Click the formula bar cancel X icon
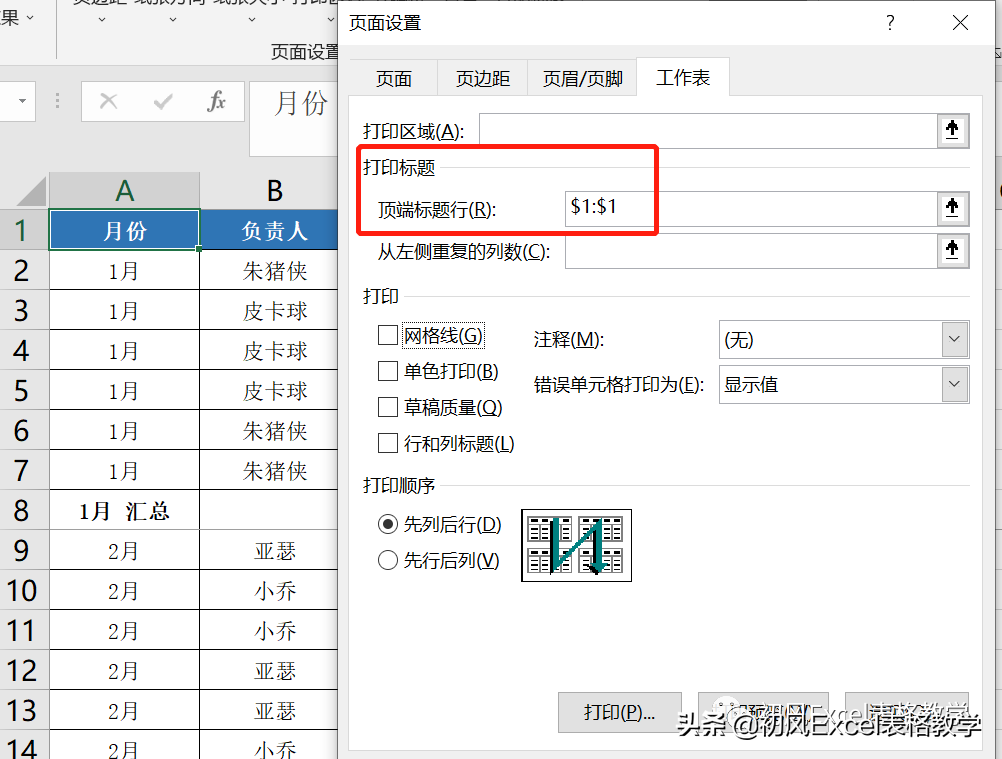 point(109,101)
